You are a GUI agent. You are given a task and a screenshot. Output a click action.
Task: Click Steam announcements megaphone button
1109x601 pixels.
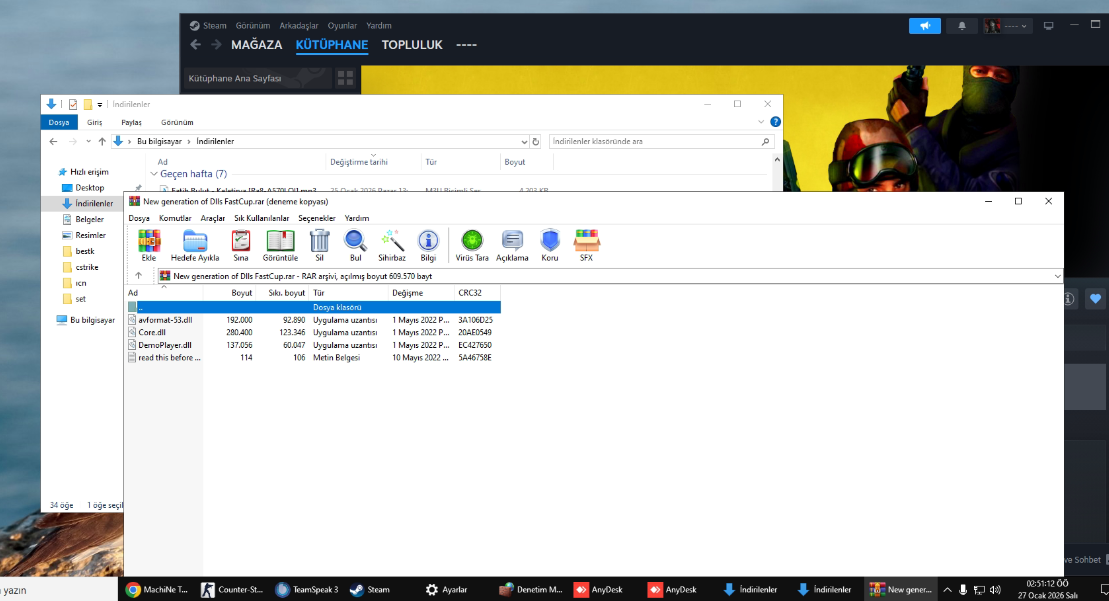coord(924,26)
